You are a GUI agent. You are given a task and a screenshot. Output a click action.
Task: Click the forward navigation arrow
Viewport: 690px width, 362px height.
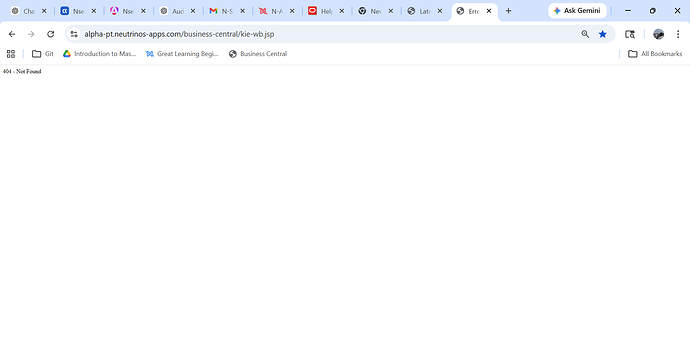tap(31, 34)
